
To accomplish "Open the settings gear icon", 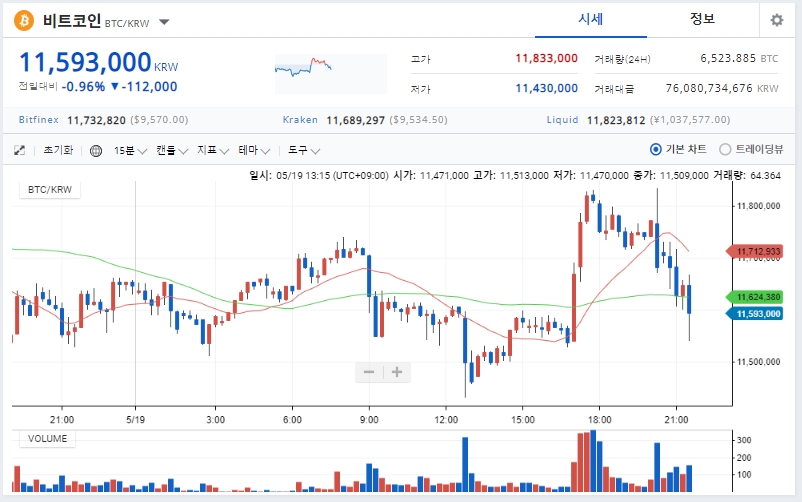I will point(776,20).
